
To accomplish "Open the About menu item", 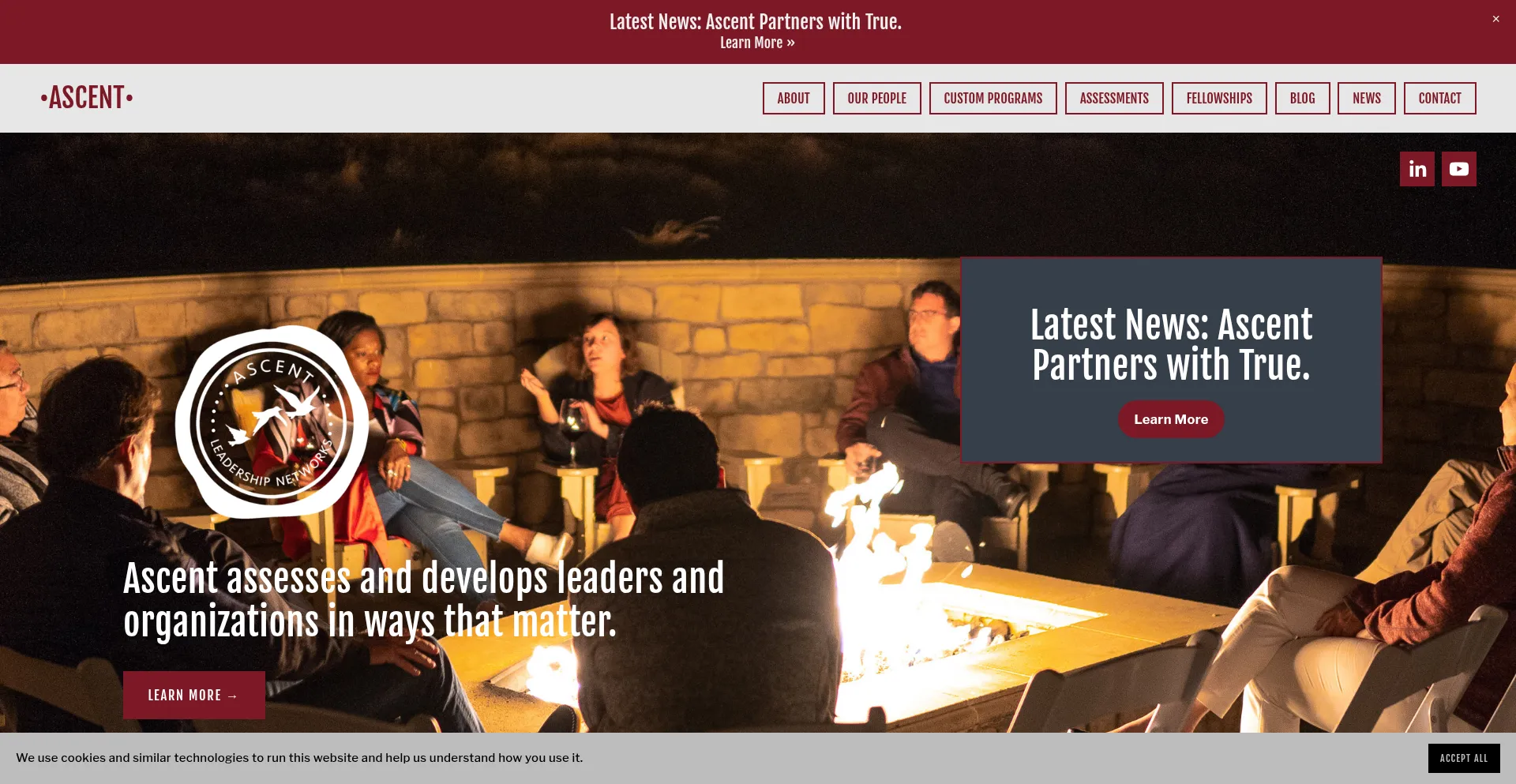I will 794,98.
